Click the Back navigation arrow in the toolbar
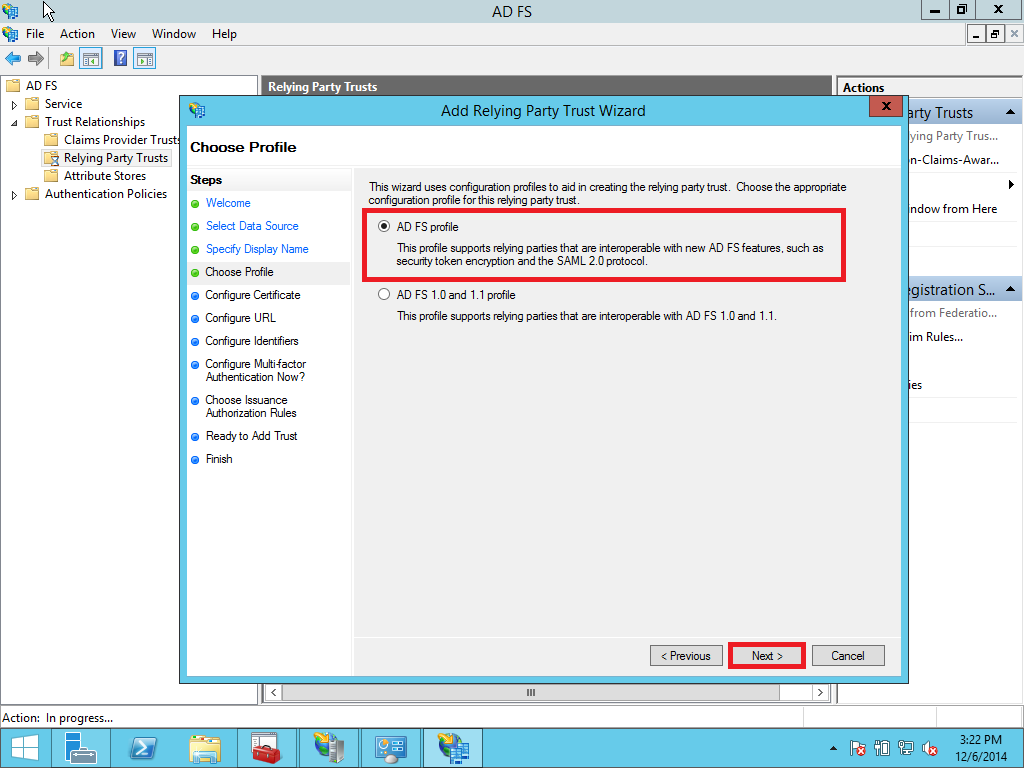The width and height of the screenshot is (1024, 768). (x=14, y=58)
